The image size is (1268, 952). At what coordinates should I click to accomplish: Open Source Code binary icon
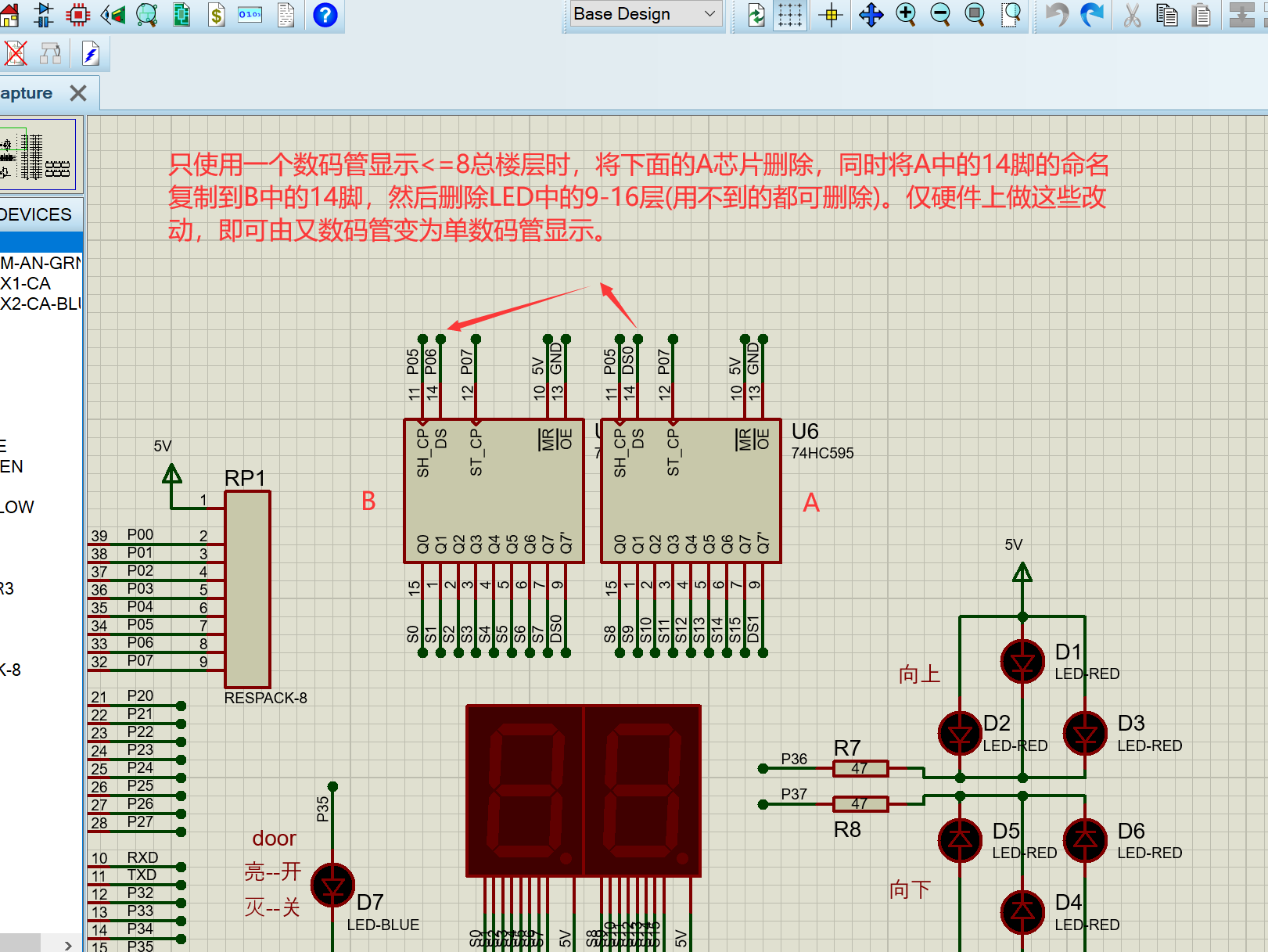coord(250,14)
